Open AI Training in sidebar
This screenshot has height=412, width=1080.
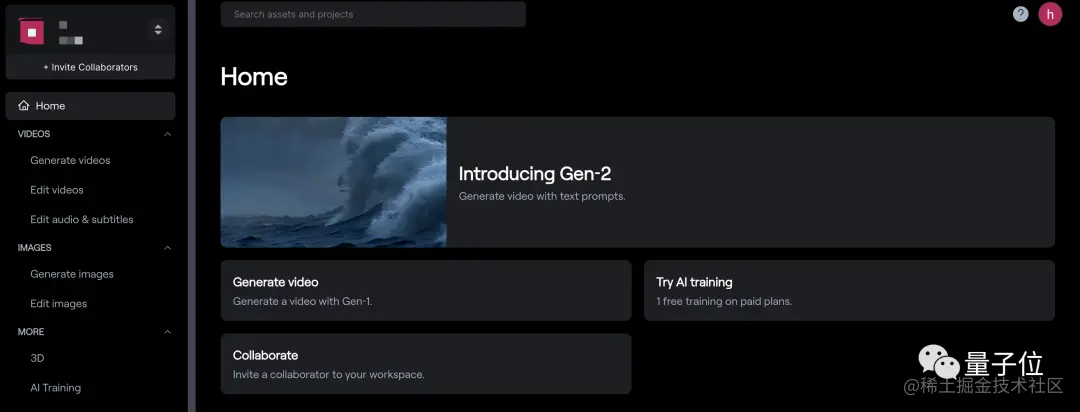point(55,387)
